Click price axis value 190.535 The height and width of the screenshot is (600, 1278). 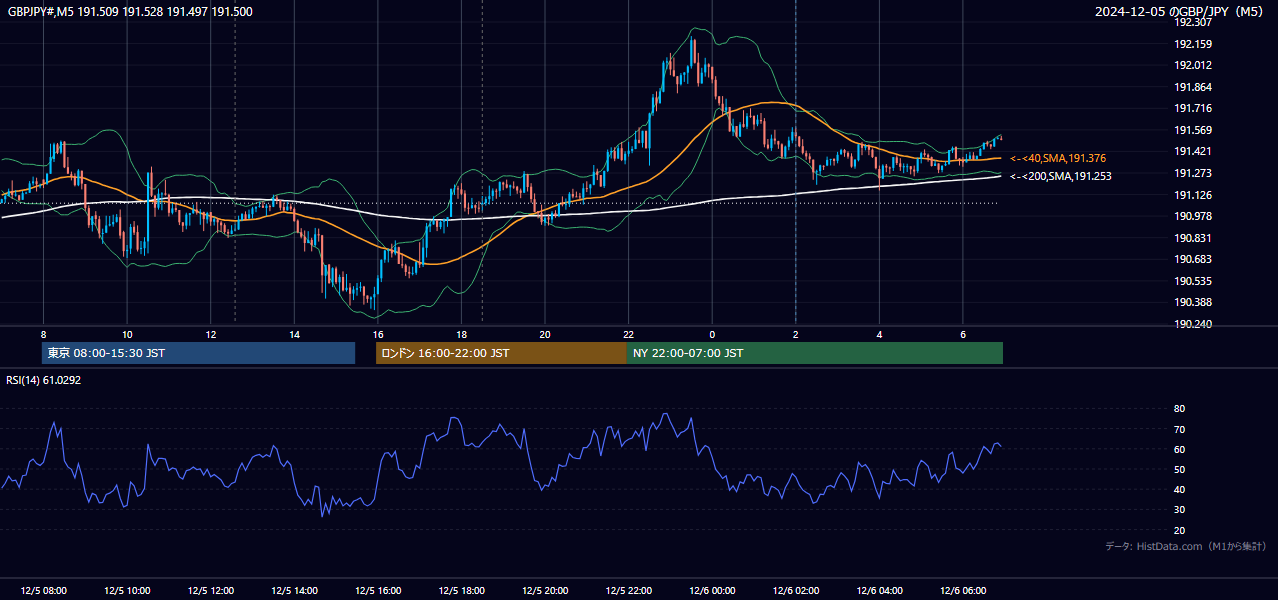(1193, 281)
